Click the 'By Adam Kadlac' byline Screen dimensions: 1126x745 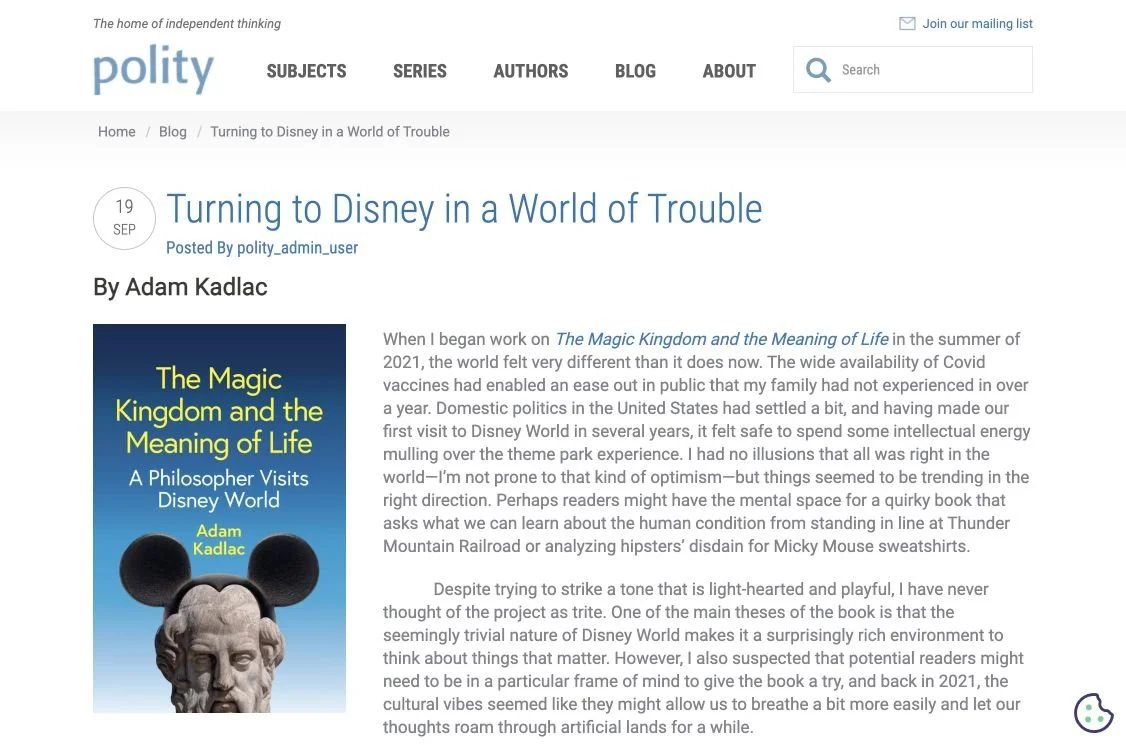180,287
